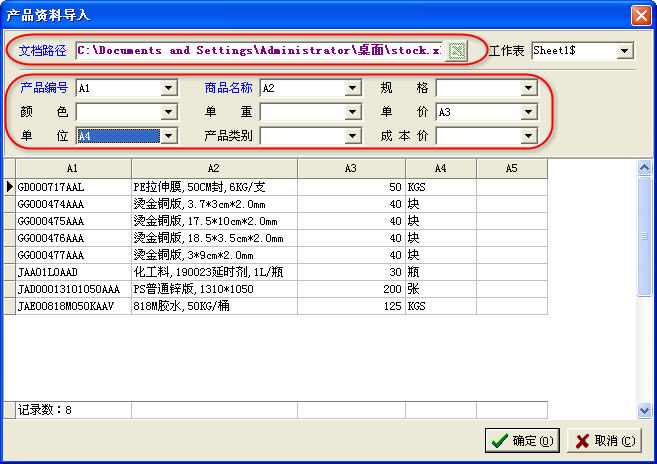Click the vertical scrollbar thumb

pos(644,237)
